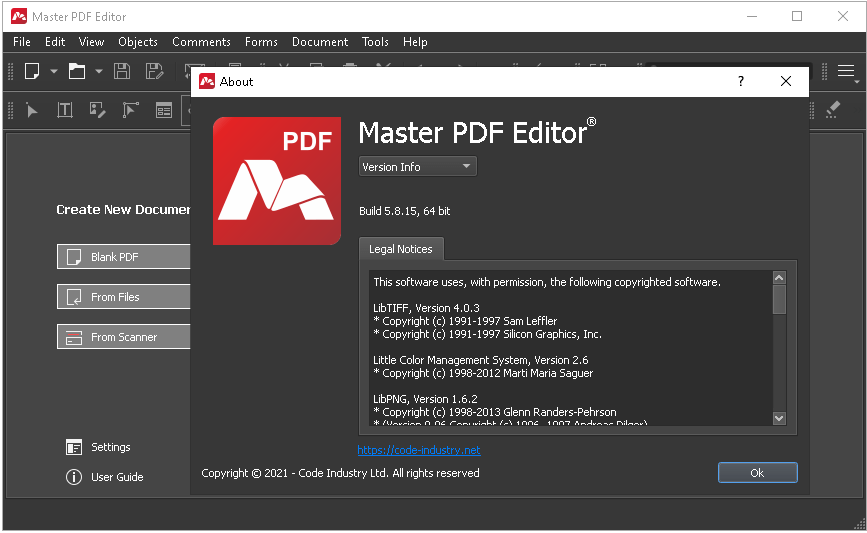Viewport: 867px width, 533px height.
Task: Select the arrow pointer selection tool
Action: click(32, 110)
